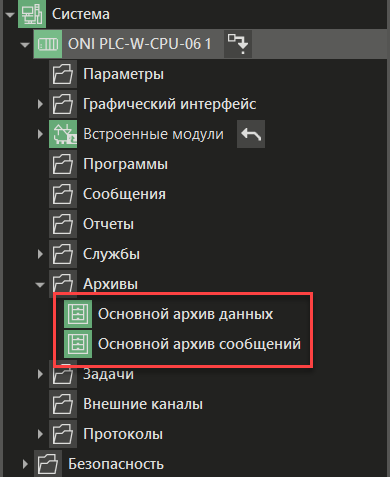This screenshot has width=390, height=477.
Task: Click the Отчеты folder icon
Action: tap(63, 224)
